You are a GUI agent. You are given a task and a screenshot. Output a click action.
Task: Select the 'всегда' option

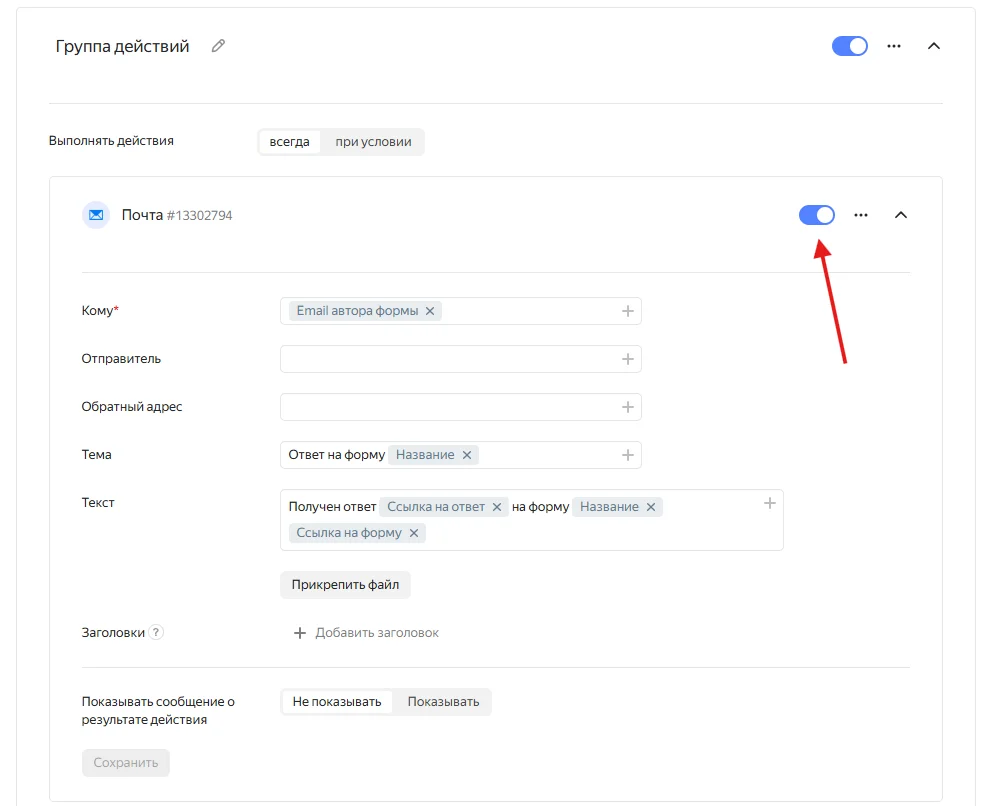[289, 142]
